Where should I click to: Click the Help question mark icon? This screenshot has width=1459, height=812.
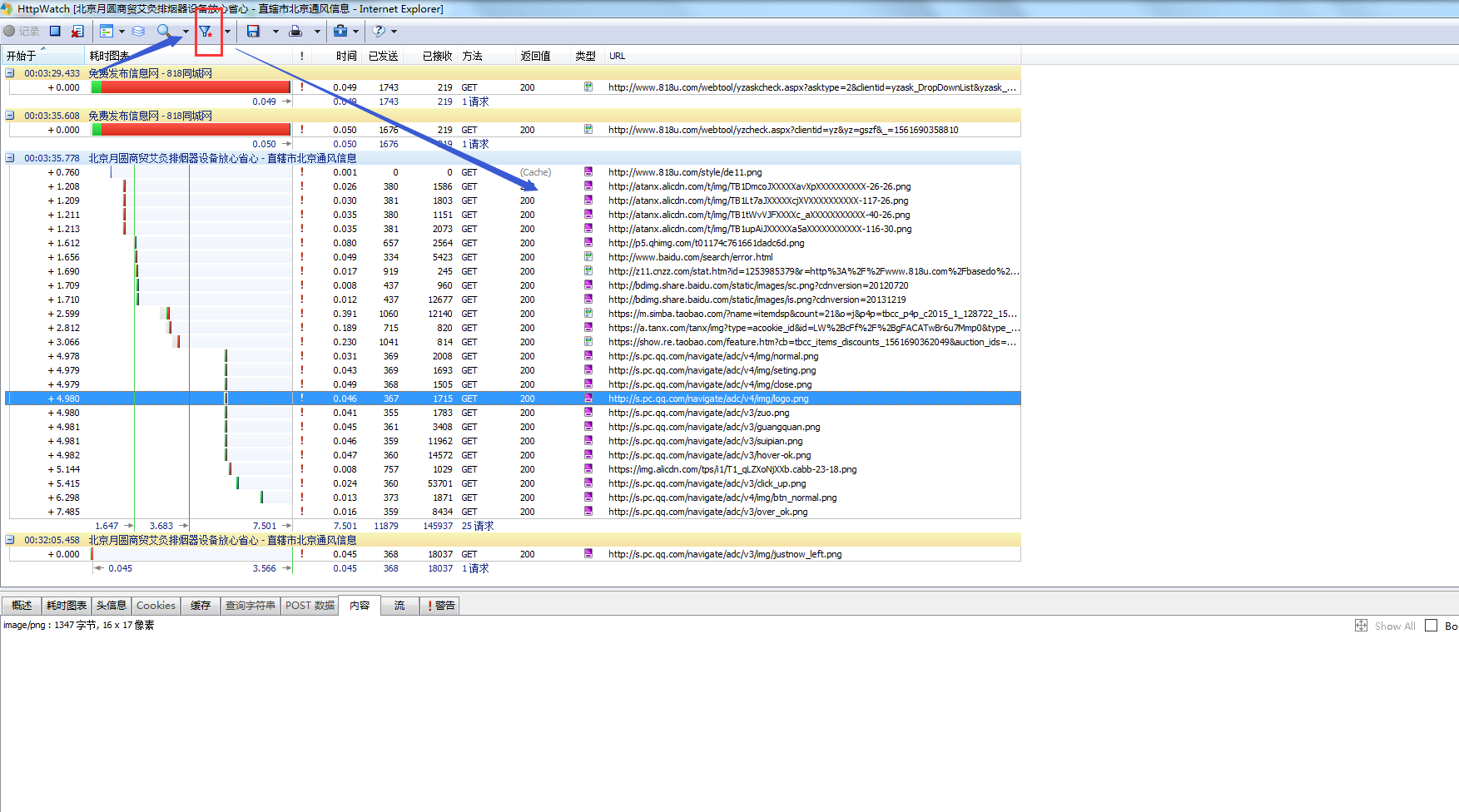pos(379,31)
